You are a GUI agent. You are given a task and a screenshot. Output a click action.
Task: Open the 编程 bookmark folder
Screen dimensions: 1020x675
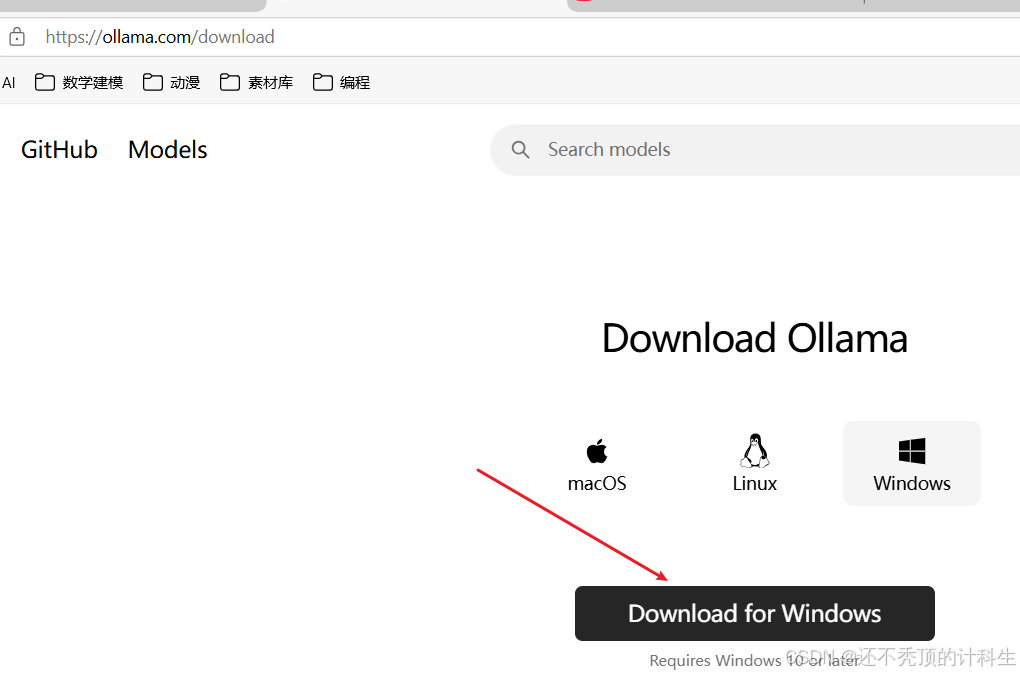coord(342,83)
